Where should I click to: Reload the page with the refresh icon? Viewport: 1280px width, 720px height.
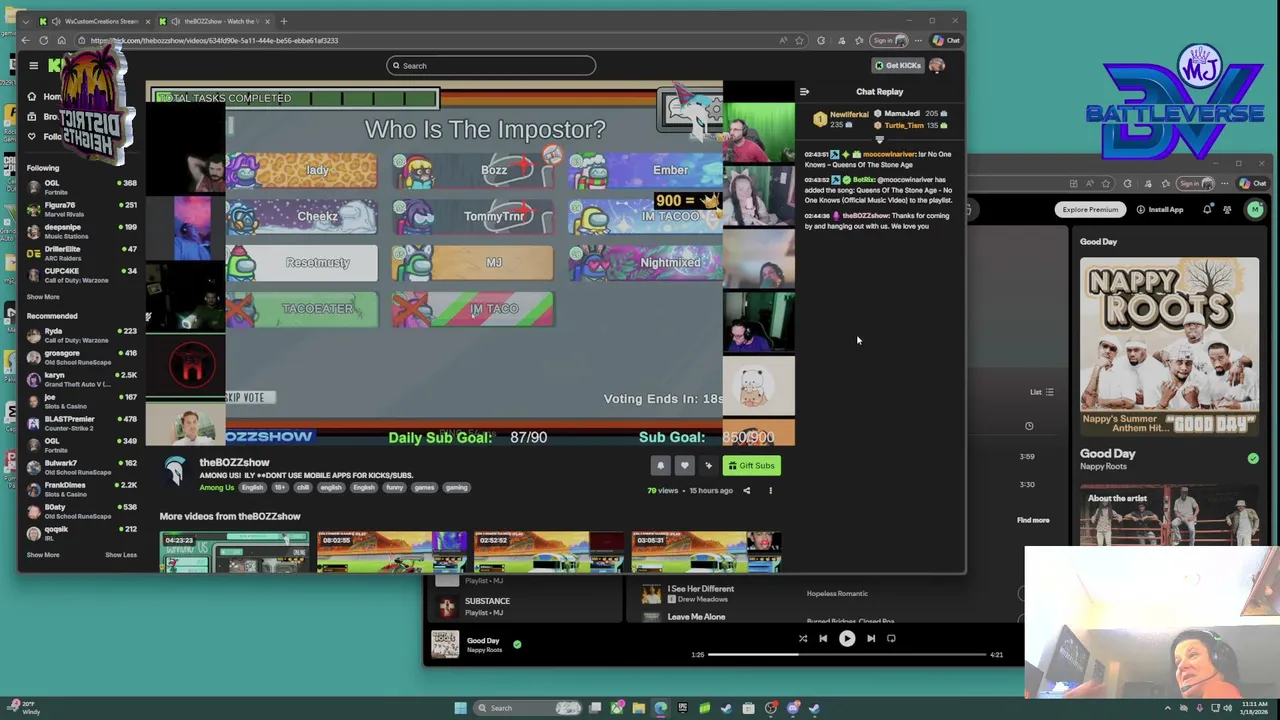pos(43,41)
